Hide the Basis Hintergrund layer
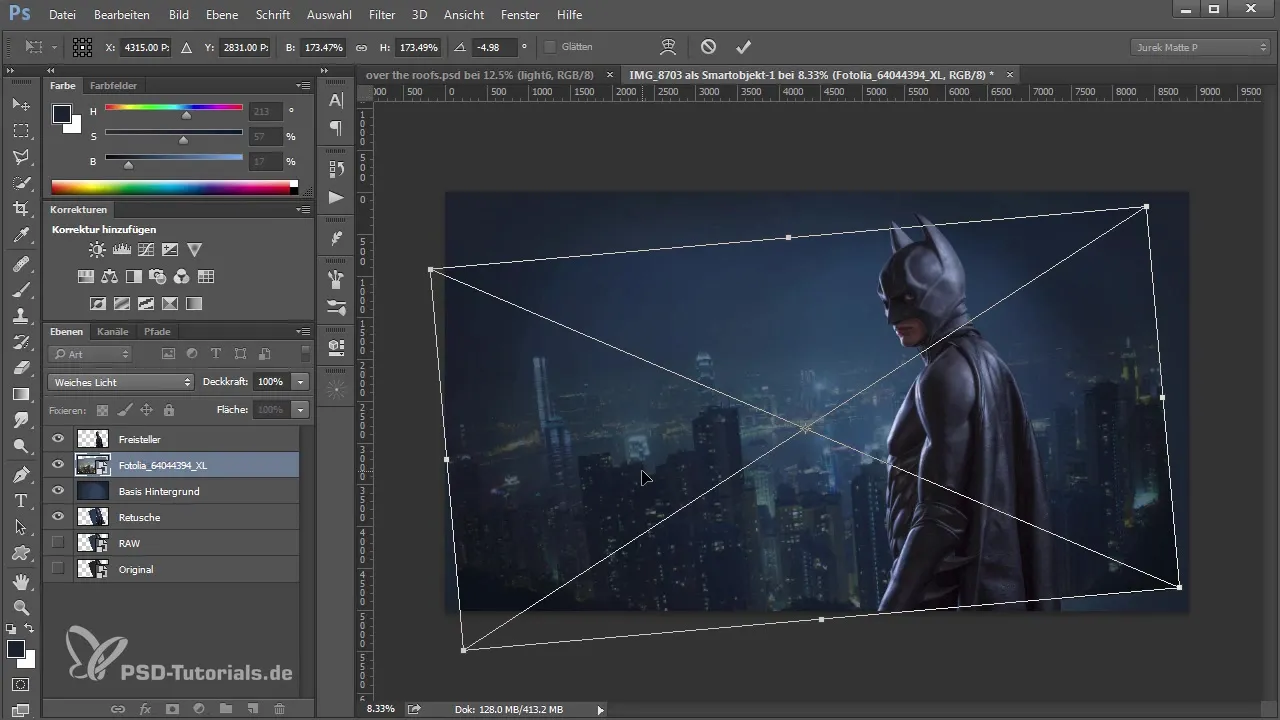 click(58, 491)
